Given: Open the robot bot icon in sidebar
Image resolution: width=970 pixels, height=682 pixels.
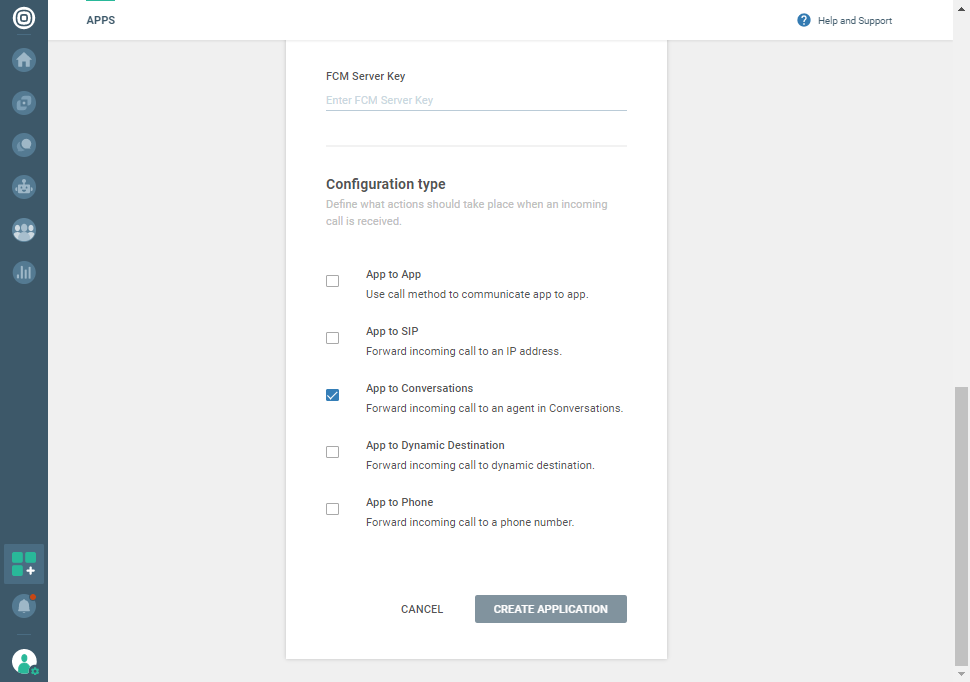Looking at the screenshot, I should click(24, 187).
